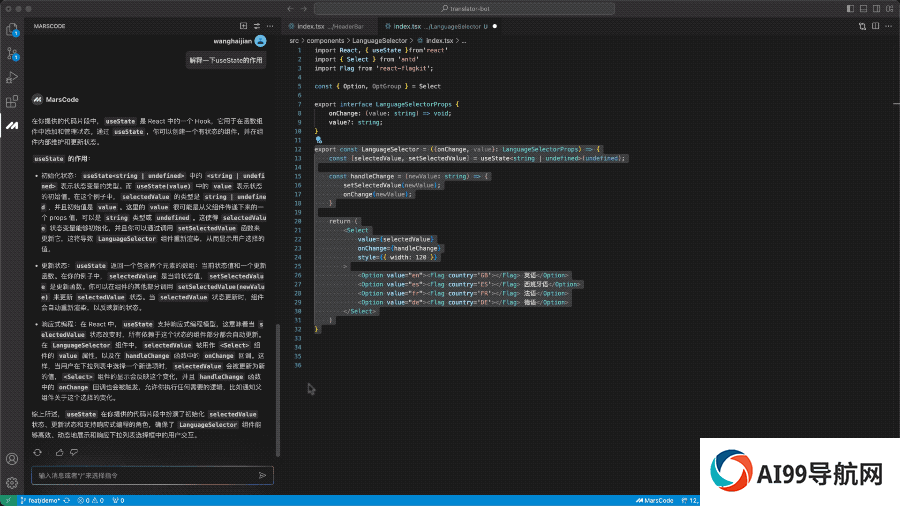Image resolution: width=900 pixels, height=506 pixels.
Task: Select the MarsCode icon in activity bar
Action: pos(12,125)
